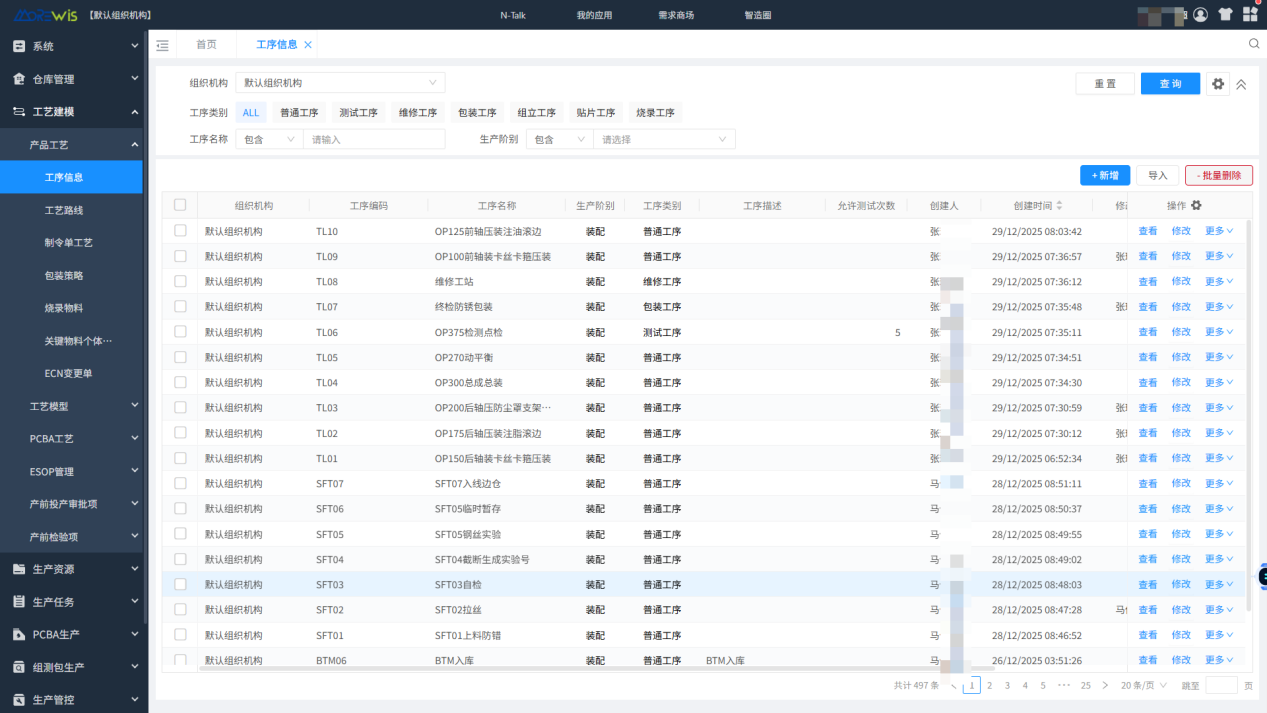Open 需求商场 in the top navigation
Screen dimensions: 1267x713
[676, 15]
